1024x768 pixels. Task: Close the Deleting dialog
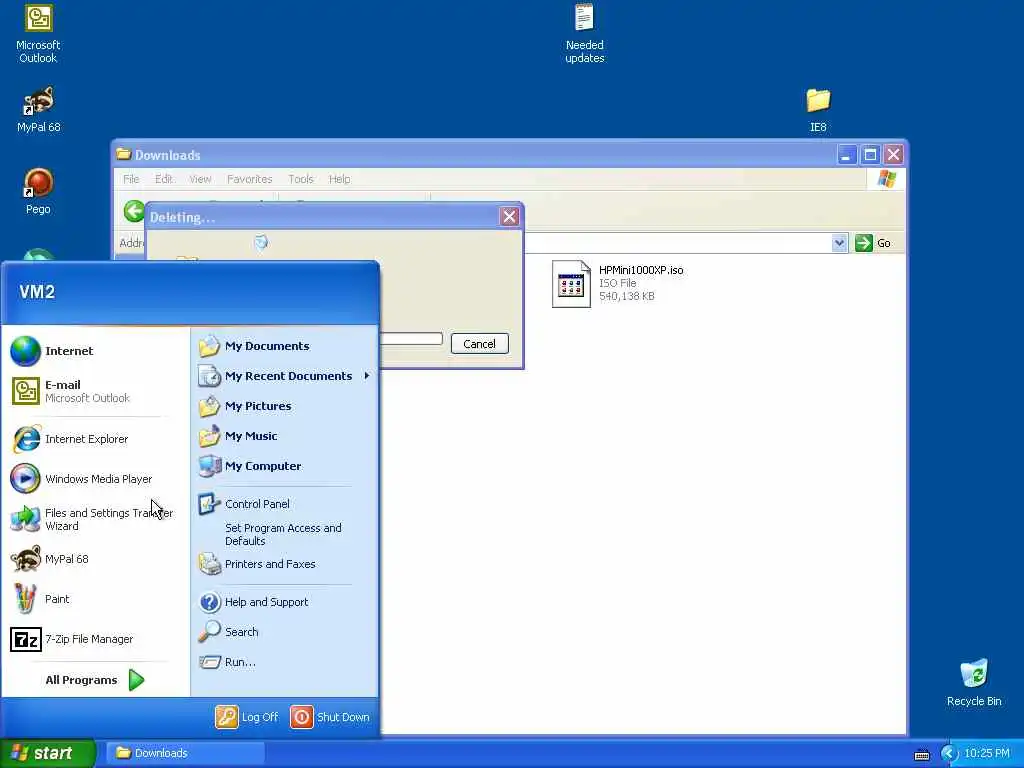coord(509,217)
